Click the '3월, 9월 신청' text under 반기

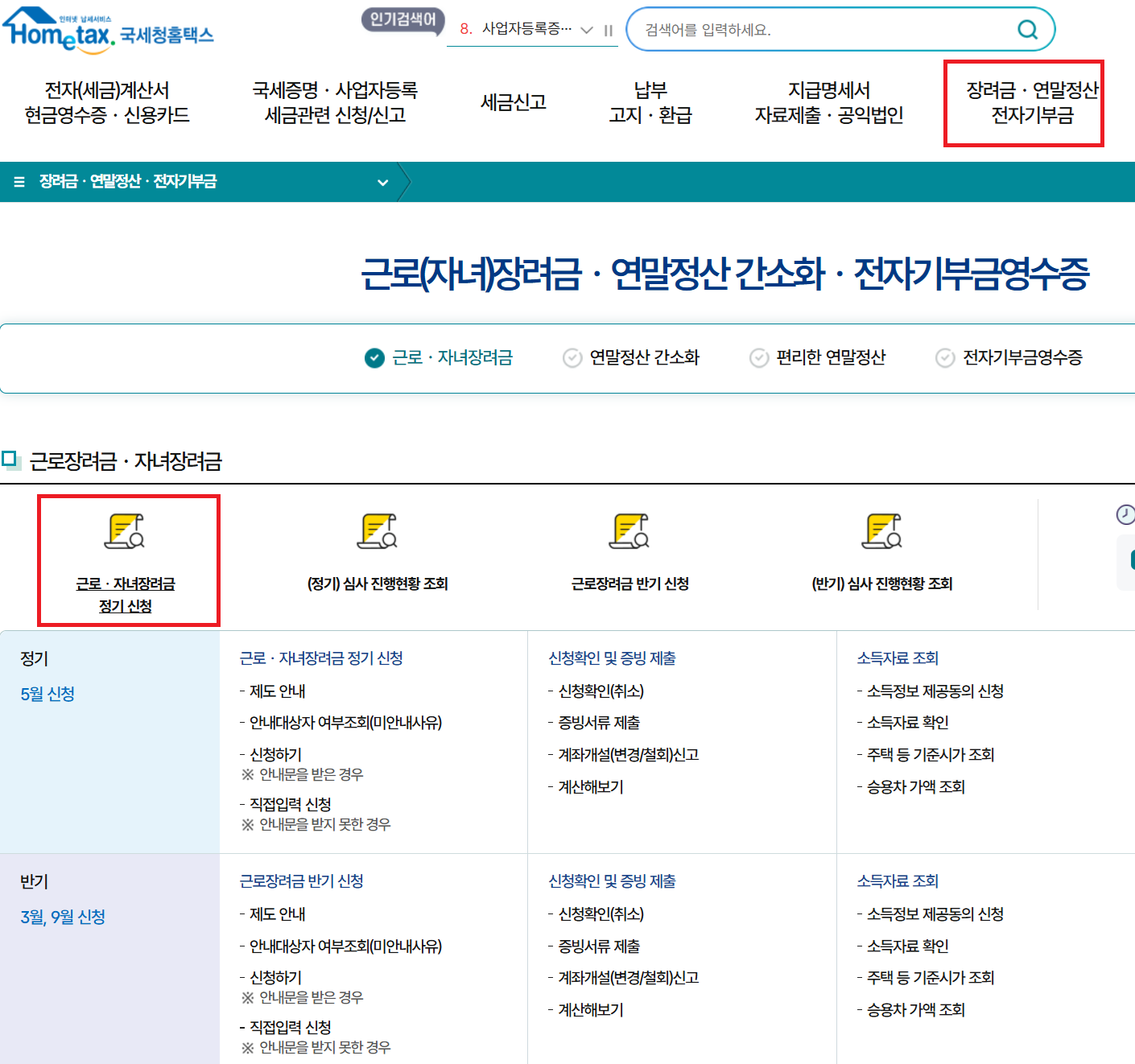63,917
